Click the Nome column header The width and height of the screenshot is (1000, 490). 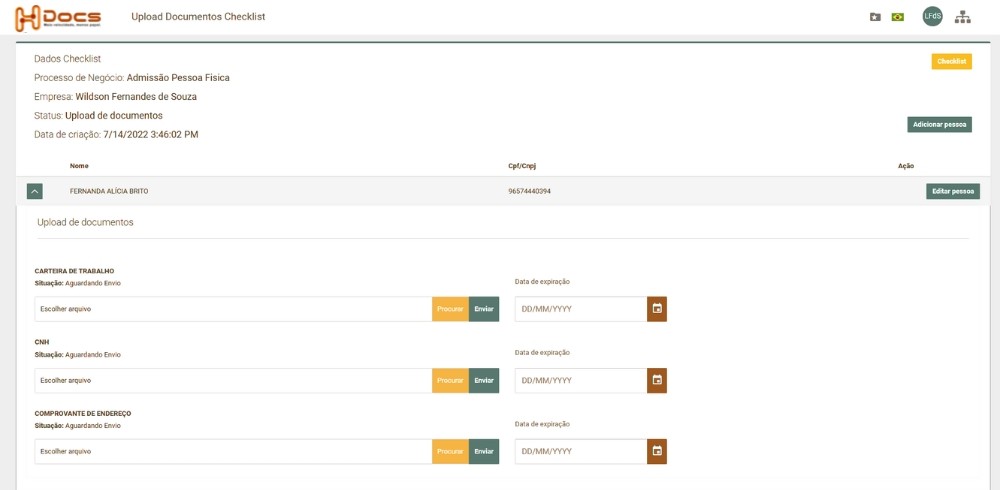pos(79,166)
